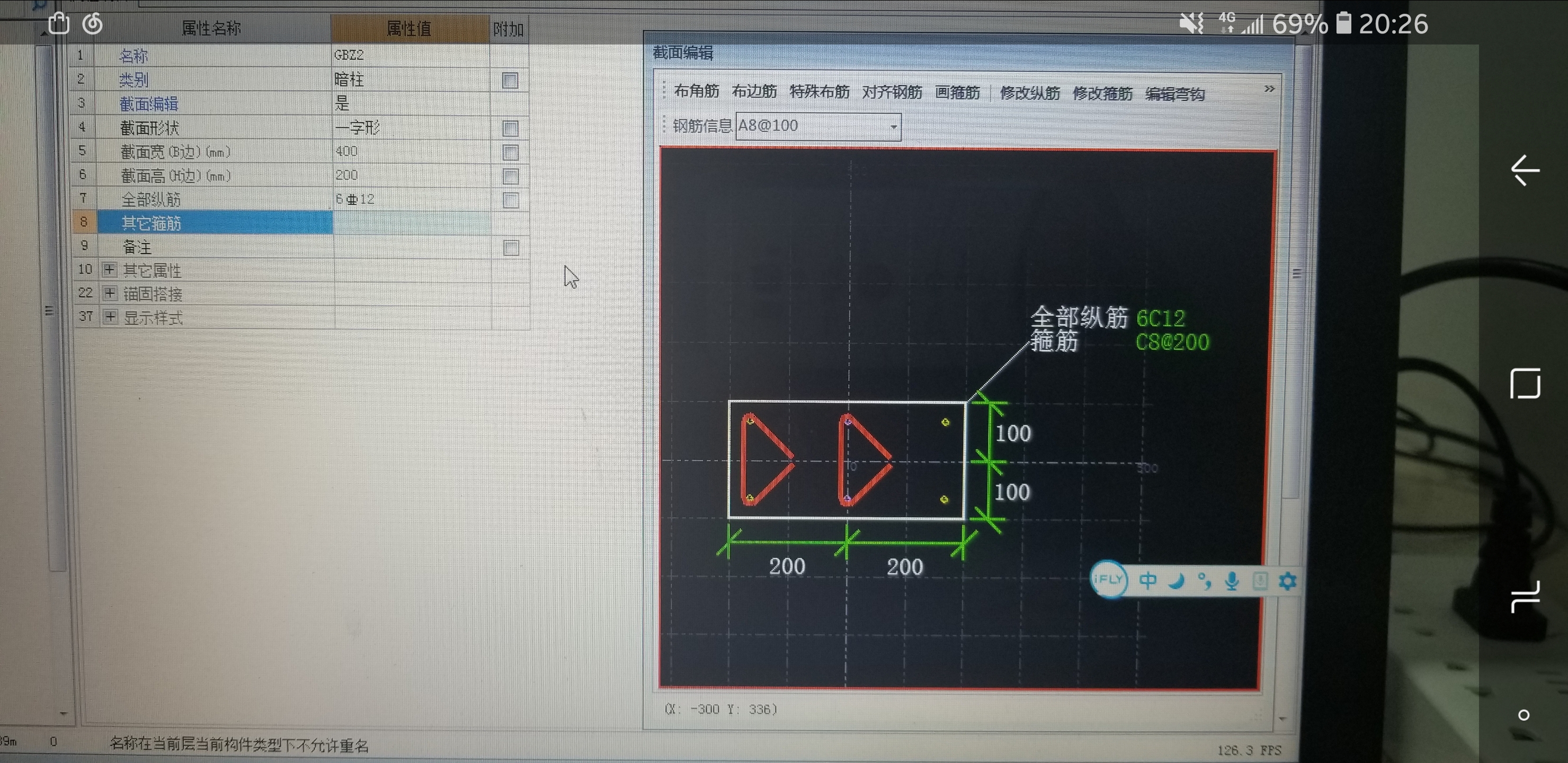The width and height of the screenshot is (1568, 763).
Task: Open iFLY settings gear
Action: (x=1287, y=582)
